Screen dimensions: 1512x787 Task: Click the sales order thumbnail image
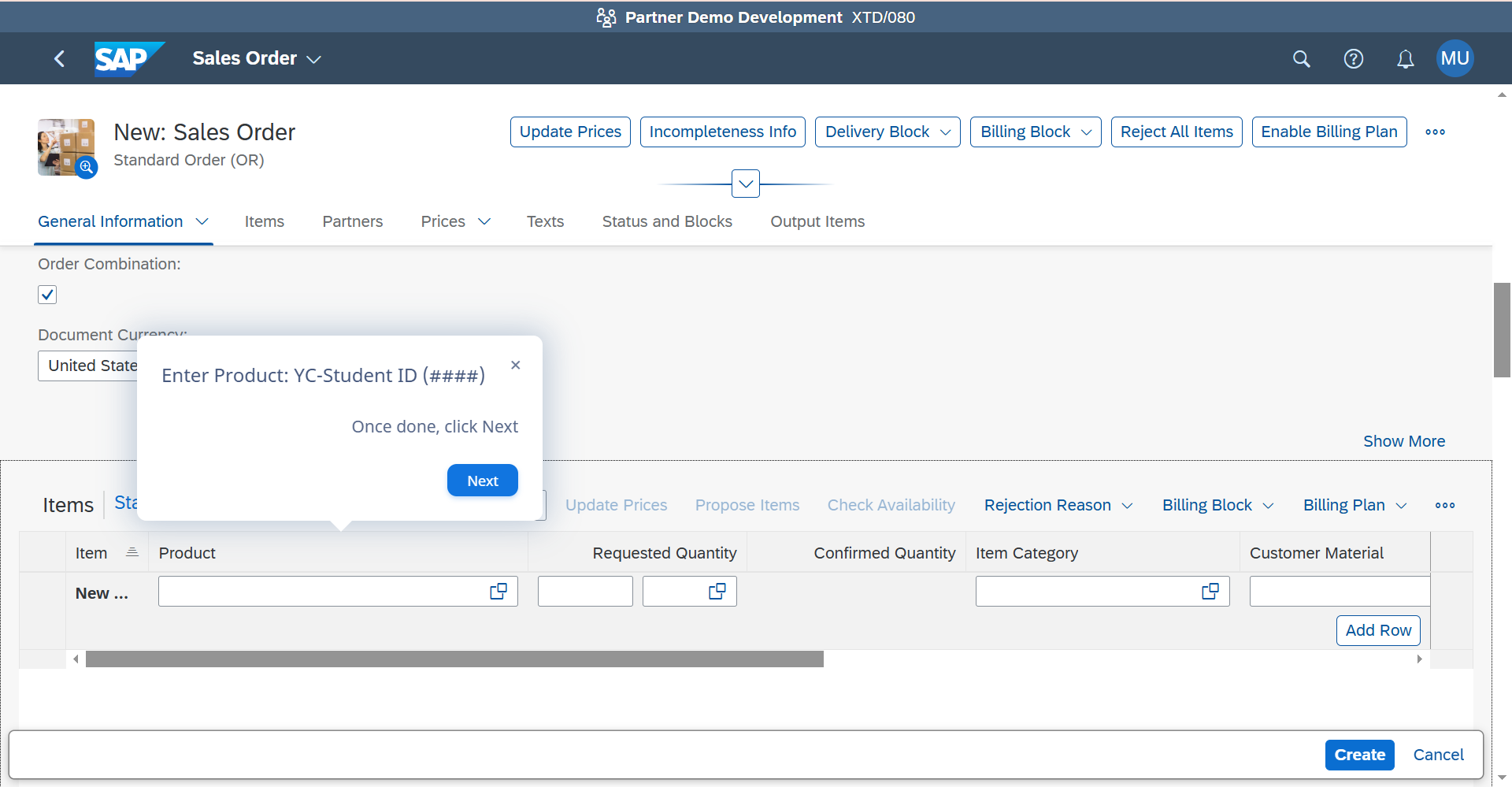67,147
